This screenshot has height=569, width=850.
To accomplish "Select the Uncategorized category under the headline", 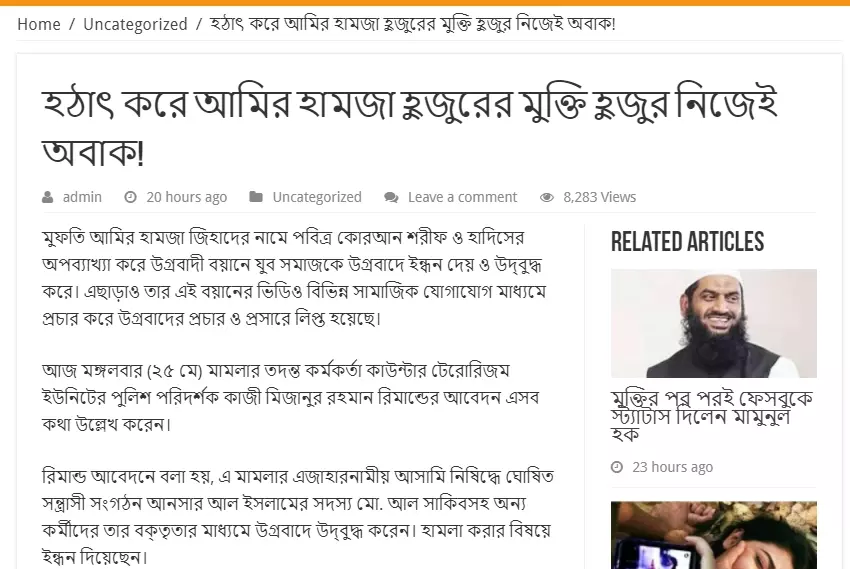I will 317,197.
